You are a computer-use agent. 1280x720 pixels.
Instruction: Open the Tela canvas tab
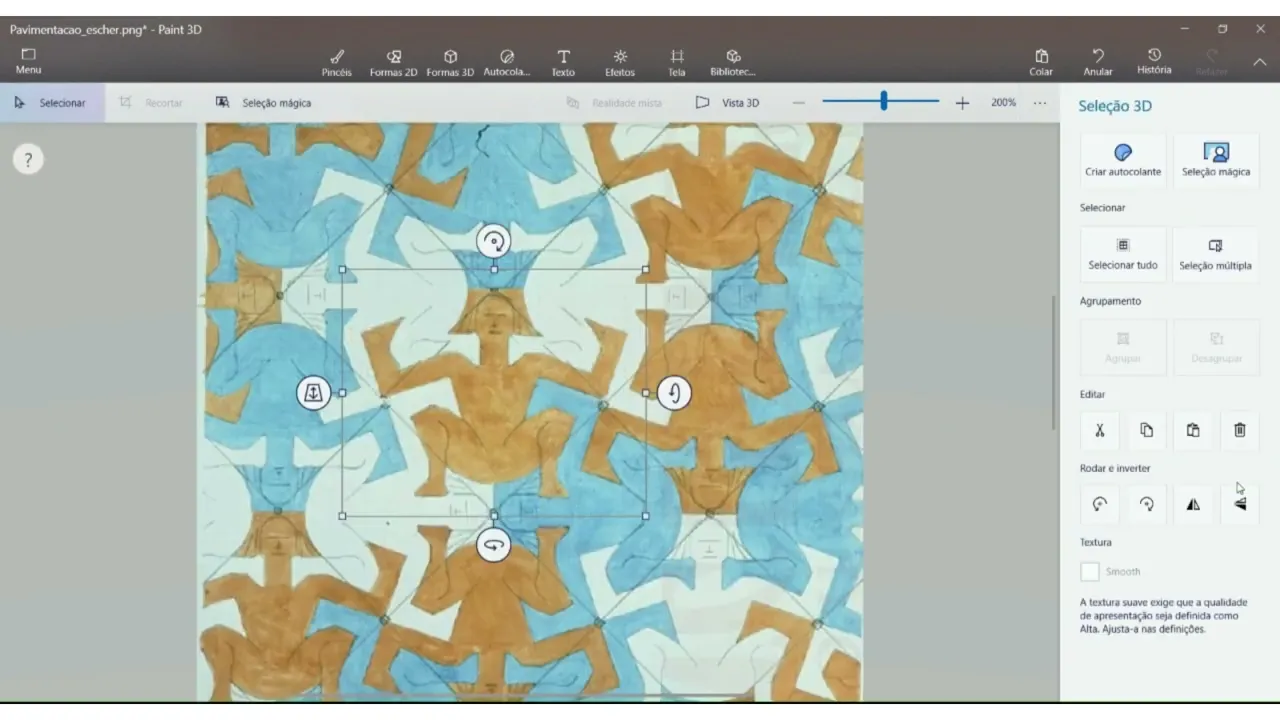(x=677, y=63)
